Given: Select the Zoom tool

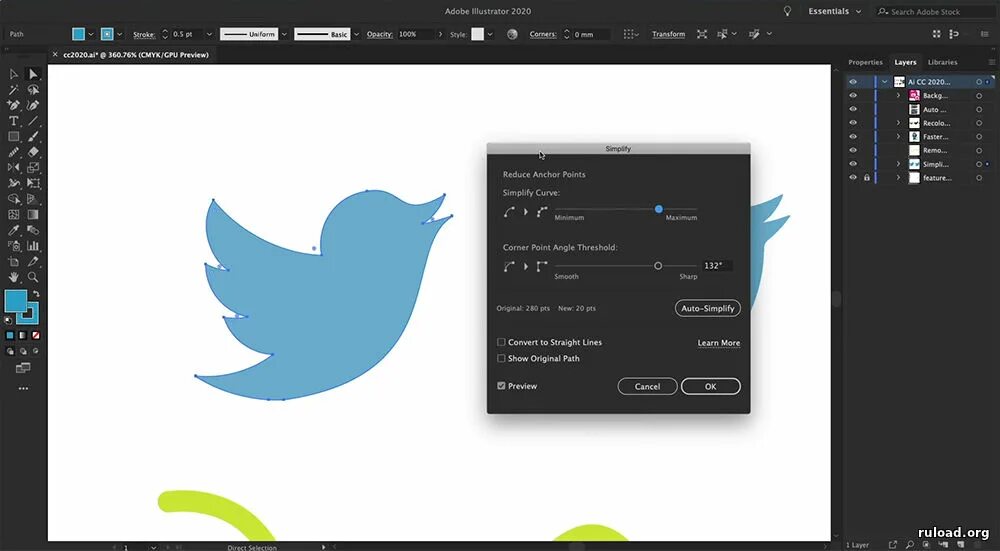Looking at the screenshot, I should coord(33,277).
